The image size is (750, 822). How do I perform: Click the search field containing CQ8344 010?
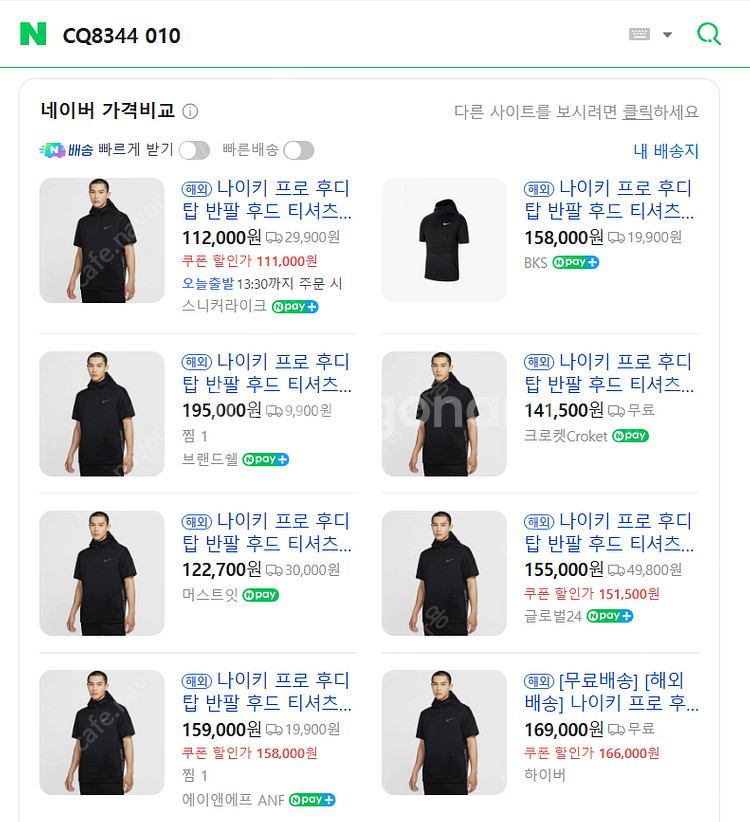[335, 35]
